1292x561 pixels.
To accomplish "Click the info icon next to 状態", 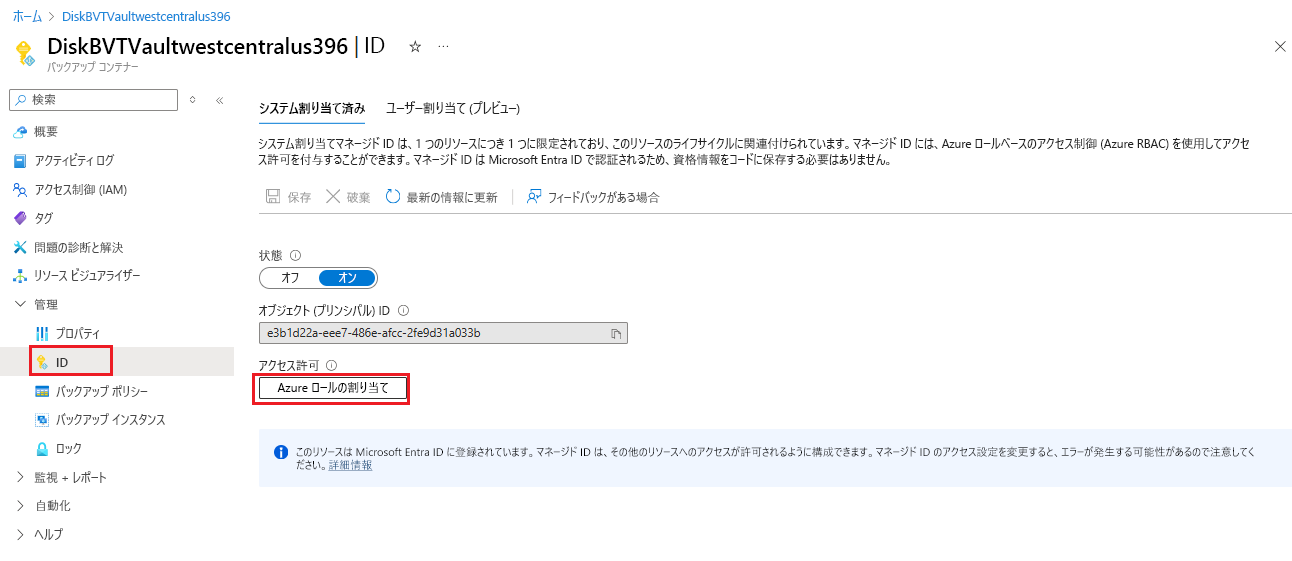I will [295, 255].
